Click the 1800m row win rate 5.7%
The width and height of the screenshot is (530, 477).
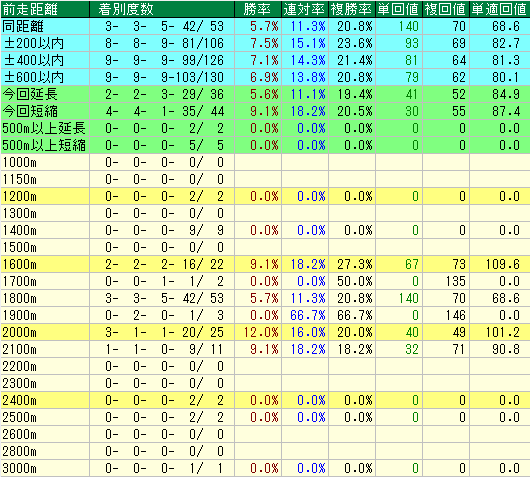(264, 299)
